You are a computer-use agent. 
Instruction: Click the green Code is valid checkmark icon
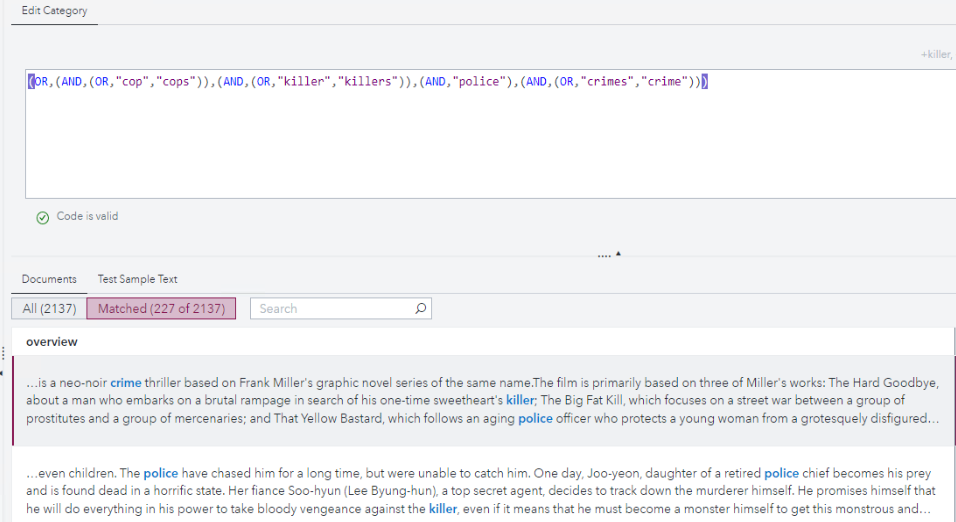(43, 218)
